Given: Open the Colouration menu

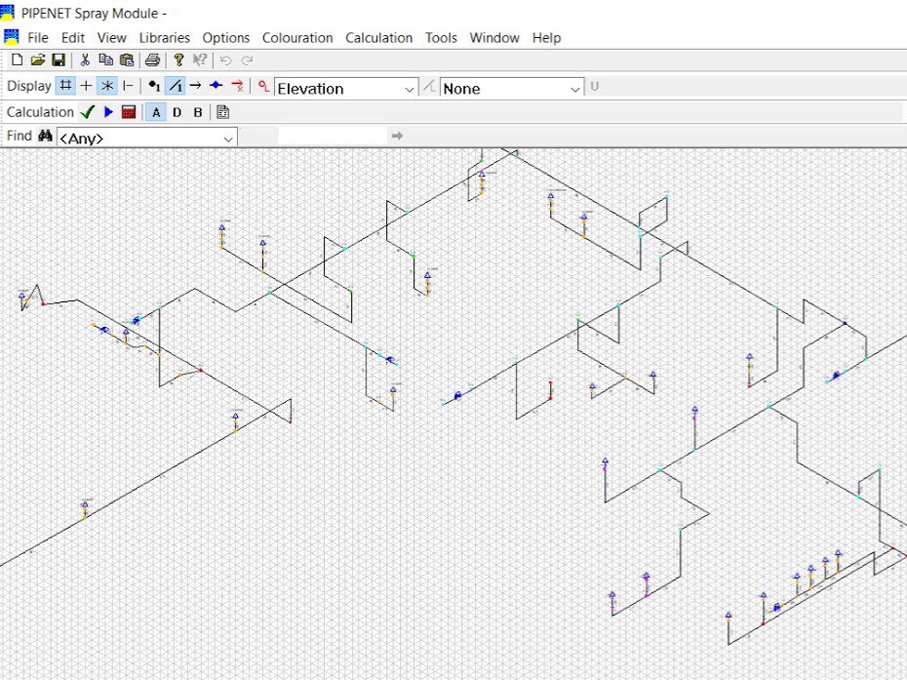Looking at the screenshot, I should click(x=297, y=38).
